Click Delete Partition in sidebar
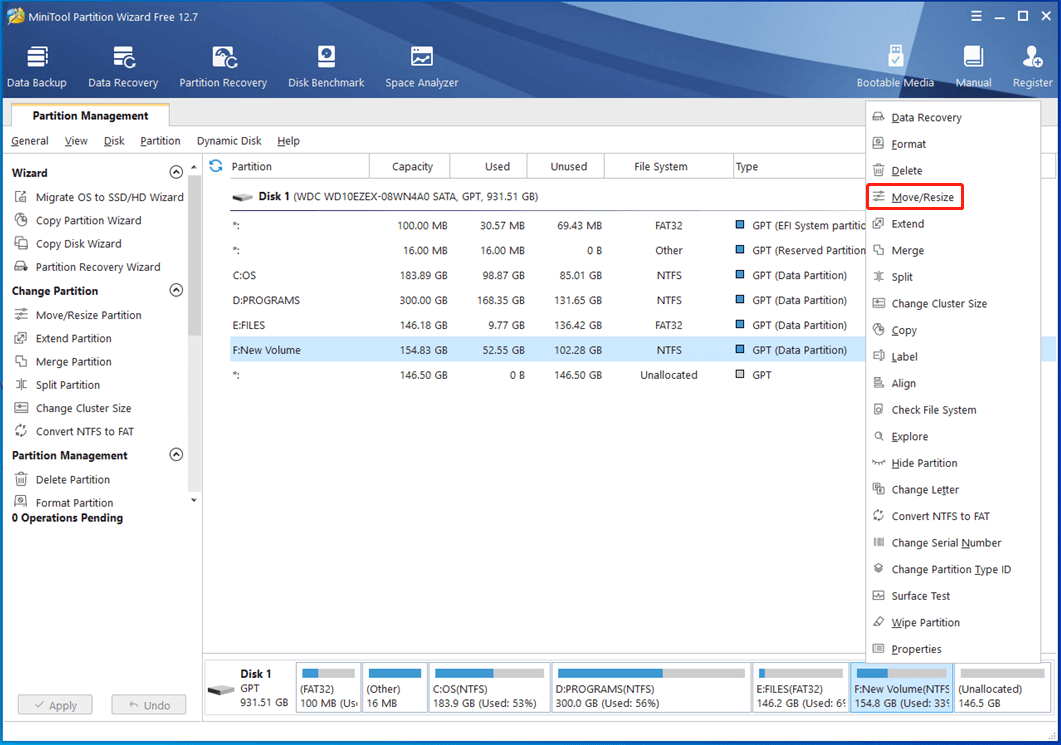Image resolution: width=1061 pixels, height=745 pixels. click(62, 479)
